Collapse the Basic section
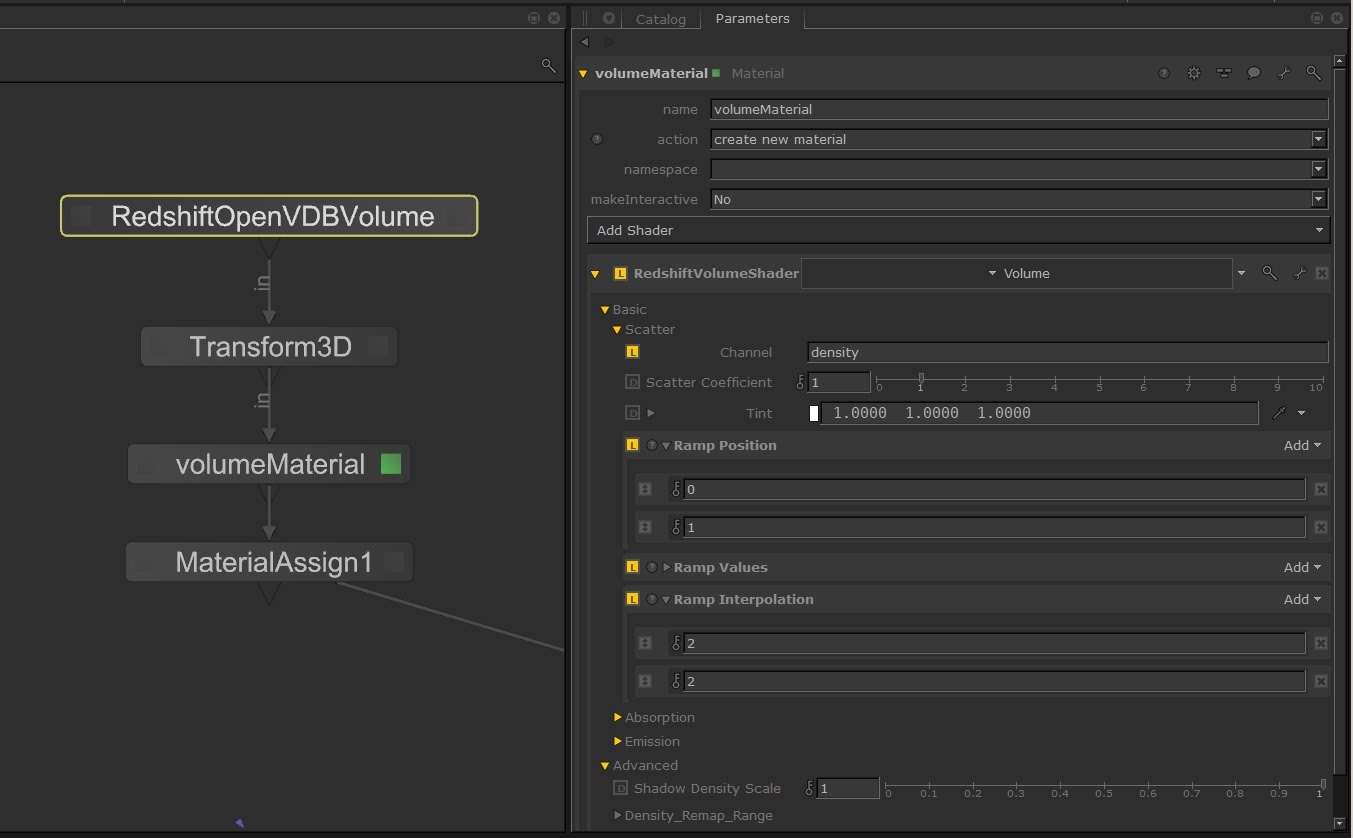 tap(605, 309)
